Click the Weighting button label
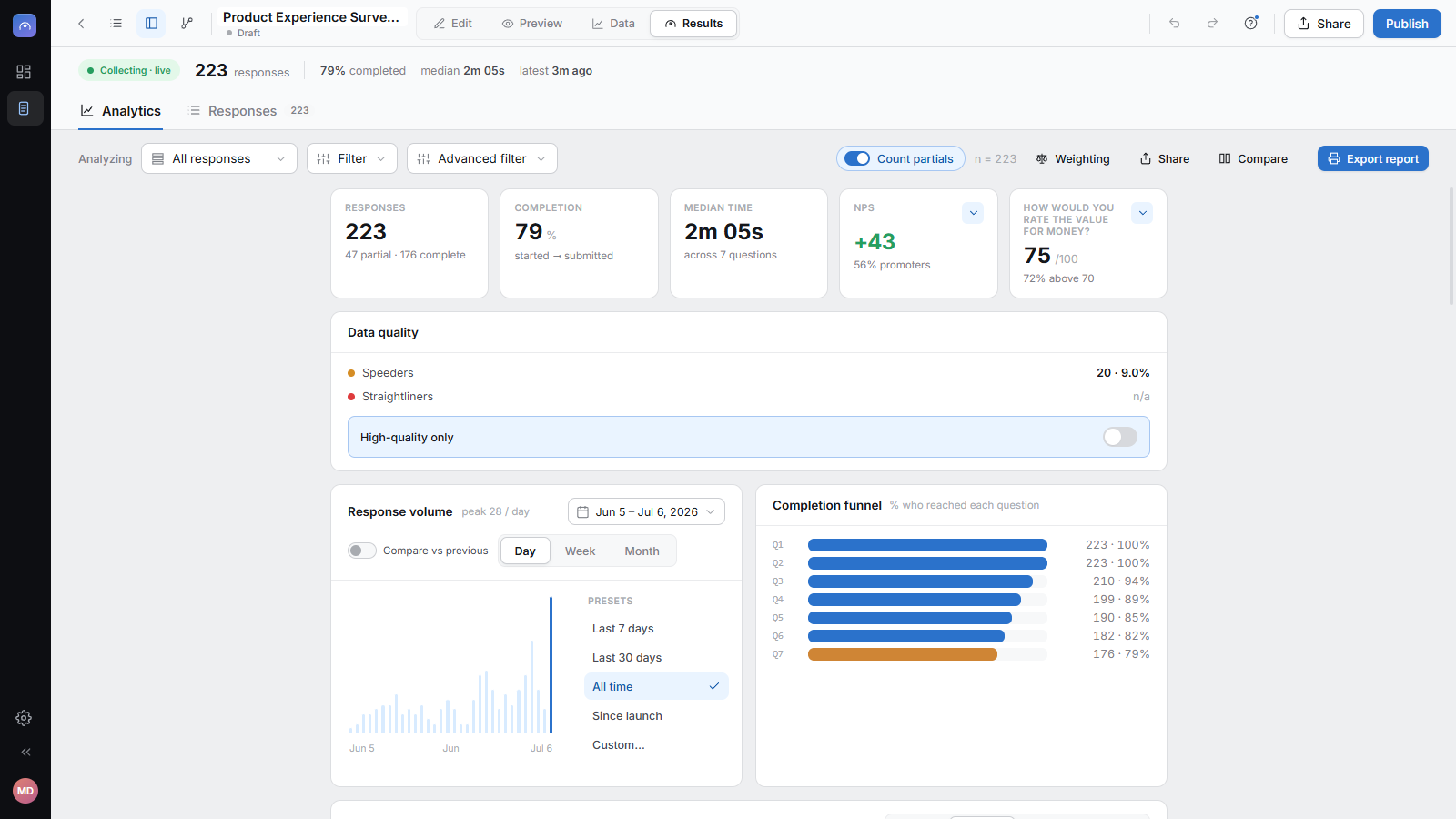Screen dimensions: 1456x819 (x=1082, y=158)
